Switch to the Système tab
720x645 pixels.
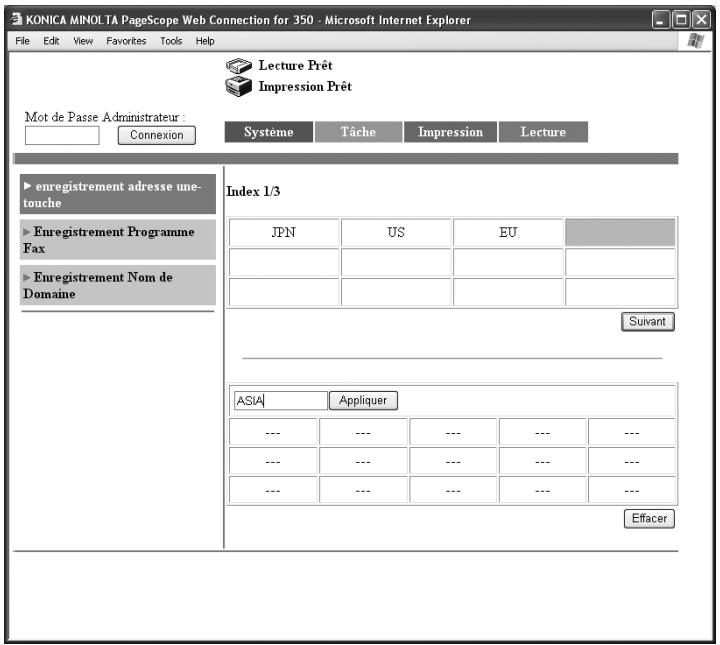point(269,132)
